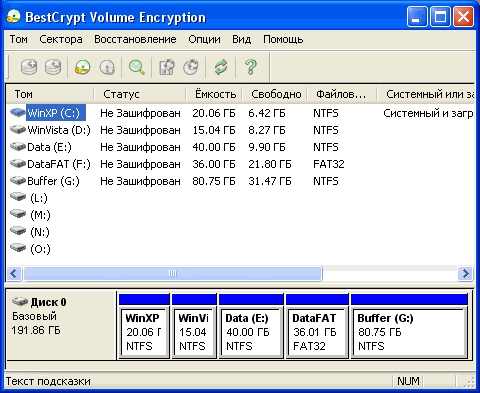Click the drive icon beside WinVista (D:)
Viewport: 480px width, 393px height.
(x=18, y=129)
